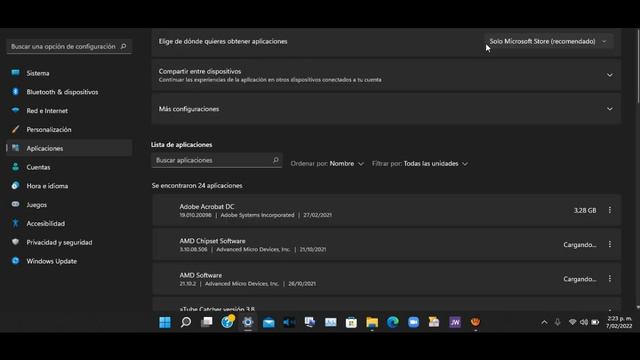This screenshot has width=640, height=360.
Task: Click the volume speaker tray icon
Action: [584, 322]
